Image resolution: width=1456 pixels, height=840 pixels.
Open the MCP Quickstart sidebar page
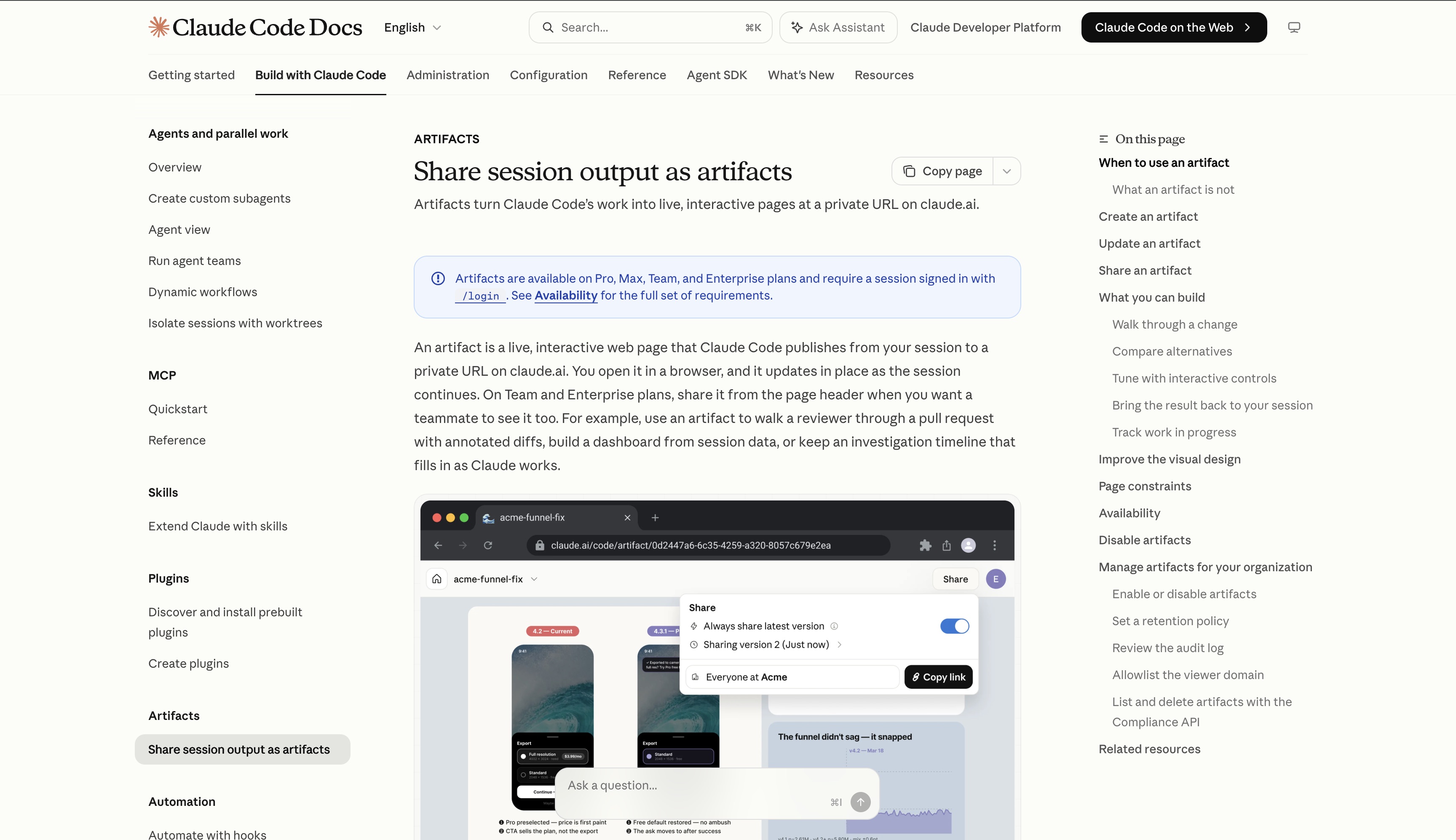(178, 409)
